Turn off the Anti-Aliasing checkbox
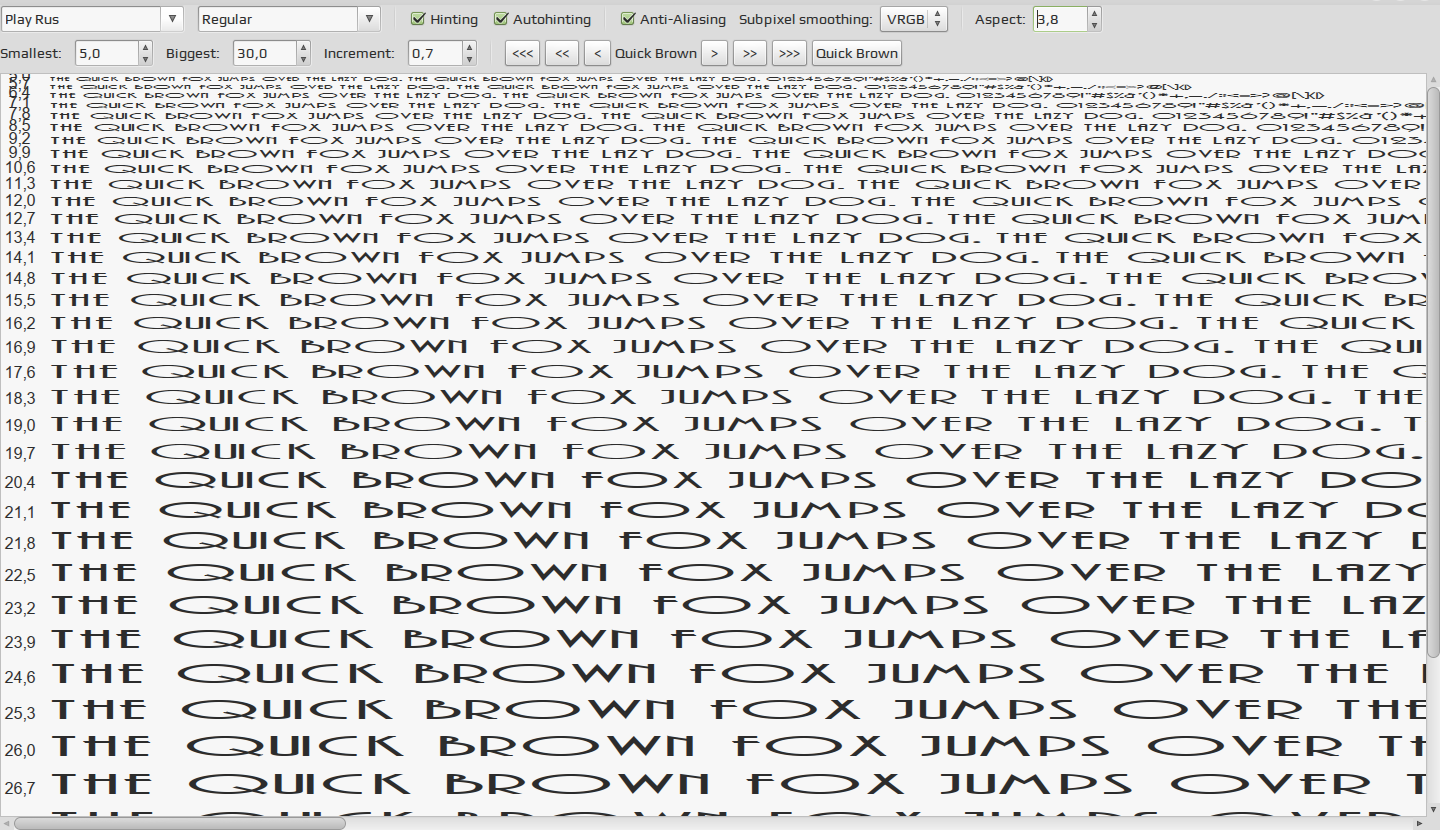 pos(673,19)
